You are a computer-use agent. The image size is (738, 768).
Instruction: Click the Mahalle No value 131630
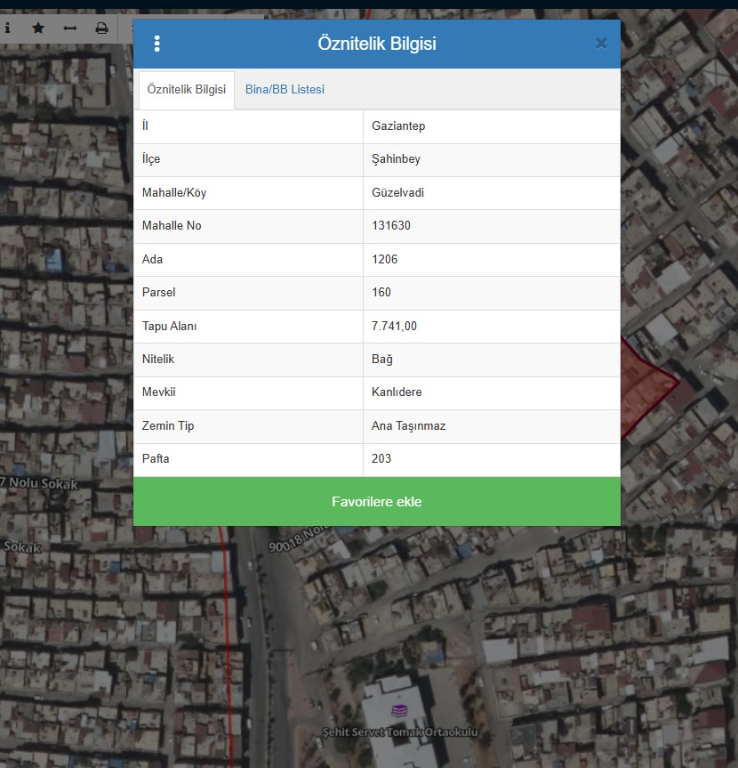[391, 226]
